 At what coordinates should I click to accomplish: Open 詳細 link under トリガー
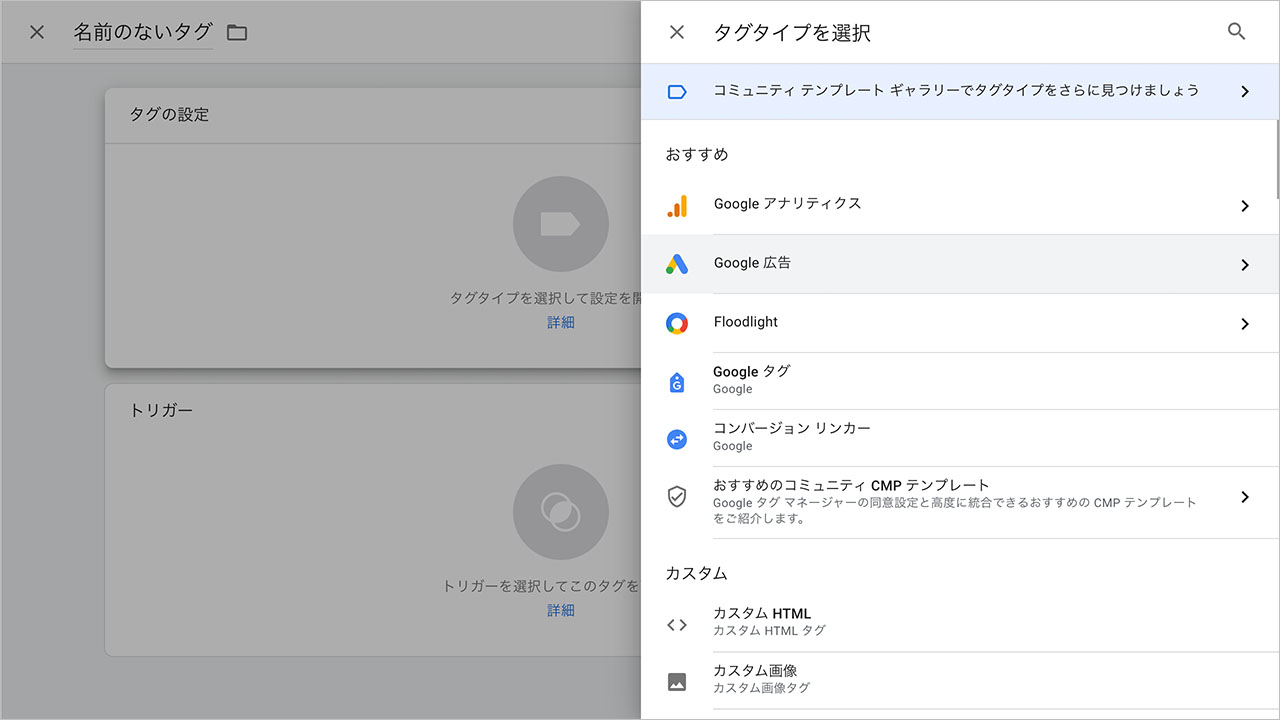(560, 610)
